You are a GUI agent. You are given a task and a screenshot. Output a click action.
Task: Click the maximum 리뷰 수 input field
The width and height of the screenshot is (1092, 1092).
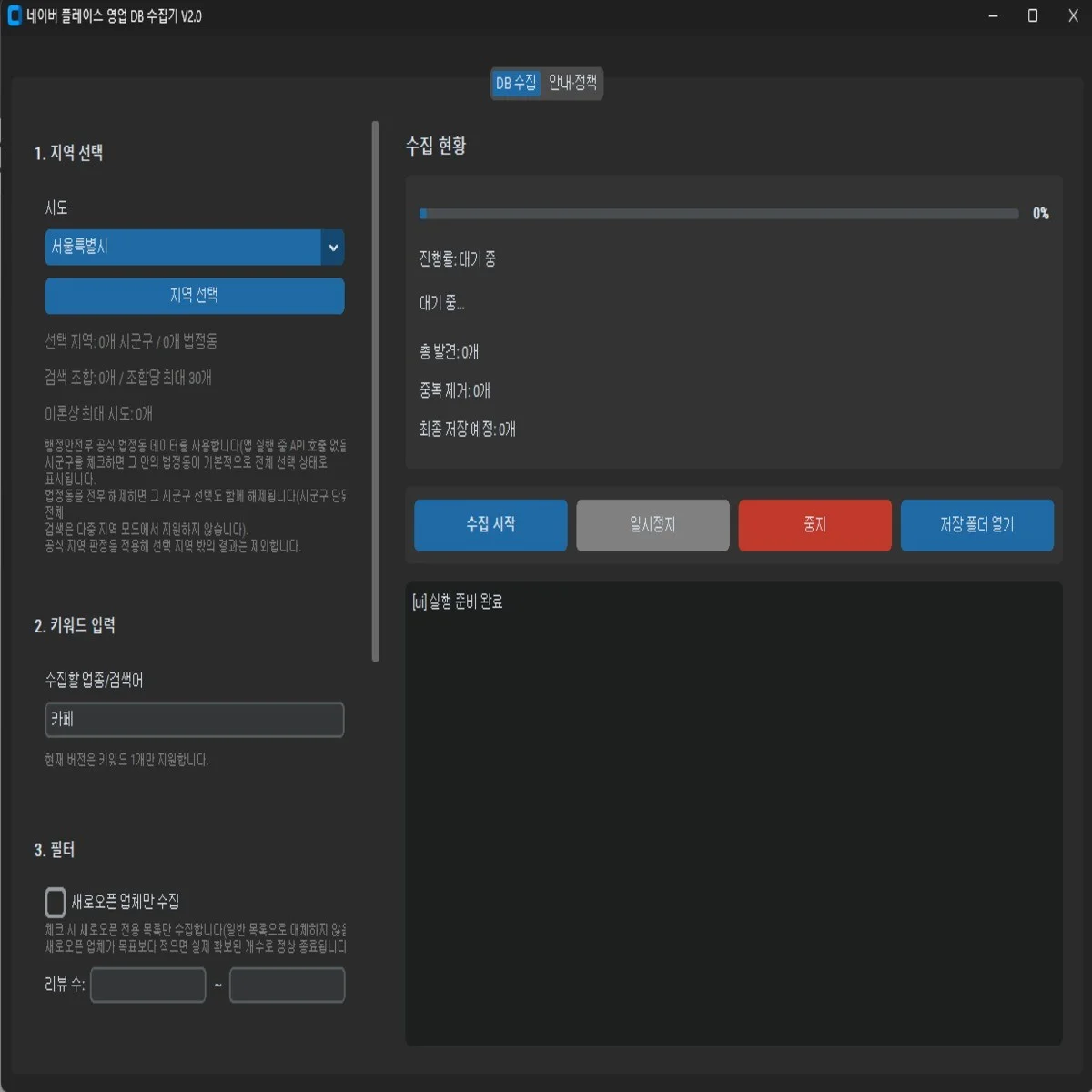coord(288,986)
